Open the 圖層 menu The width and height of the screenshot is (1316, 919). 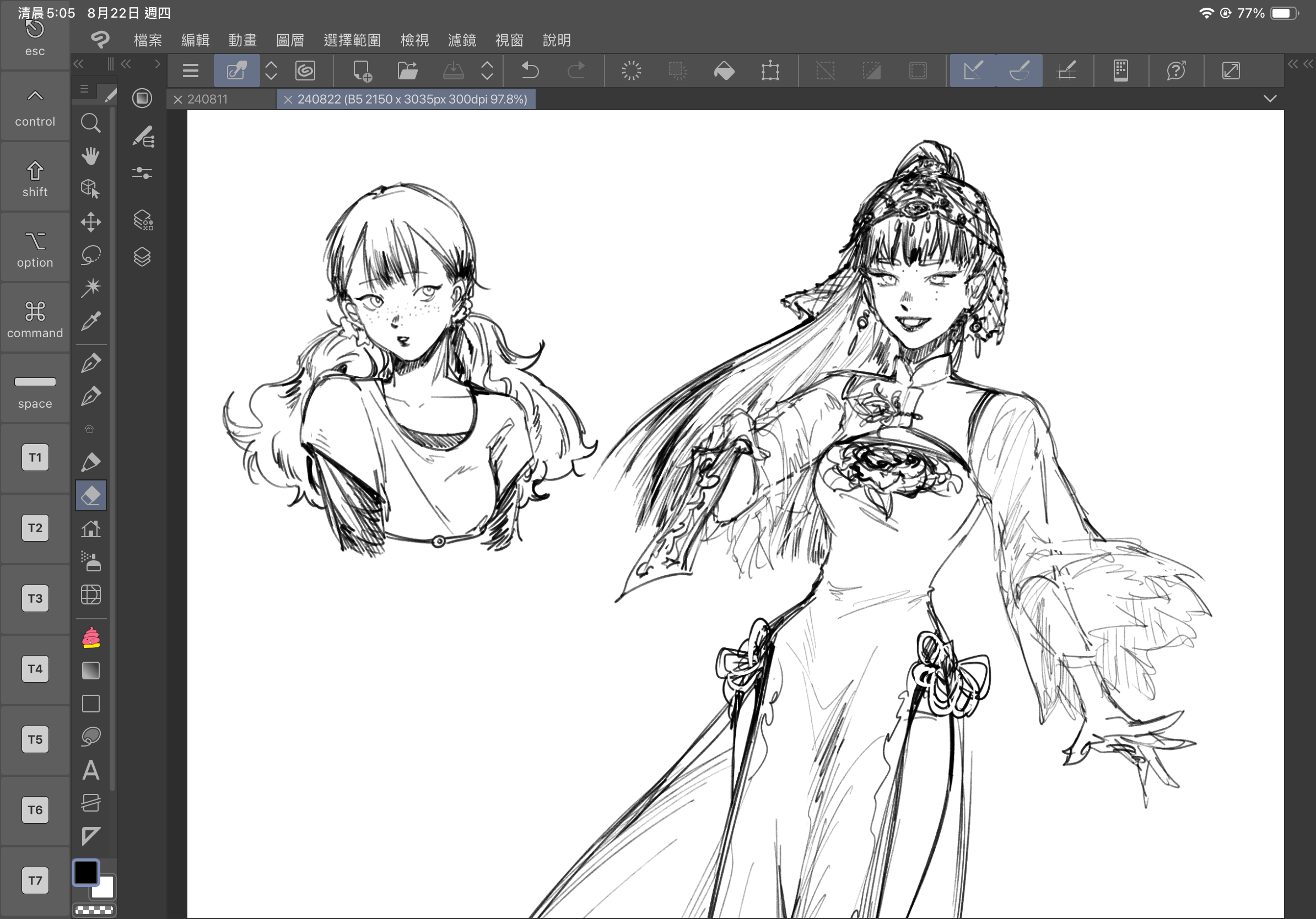[290, 40]
